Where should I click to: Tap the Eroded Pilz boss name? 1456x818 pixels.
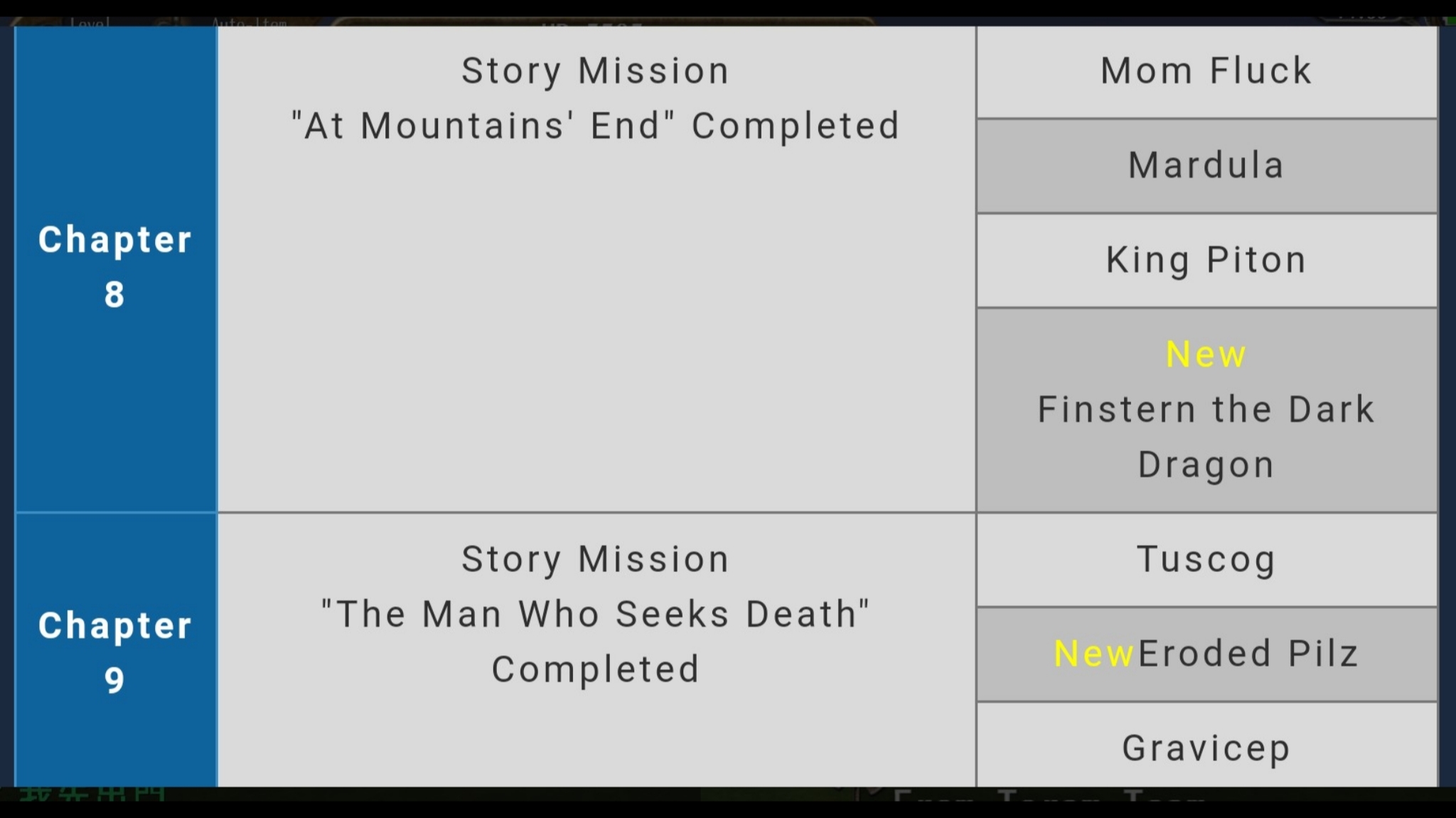[1248, 654]
